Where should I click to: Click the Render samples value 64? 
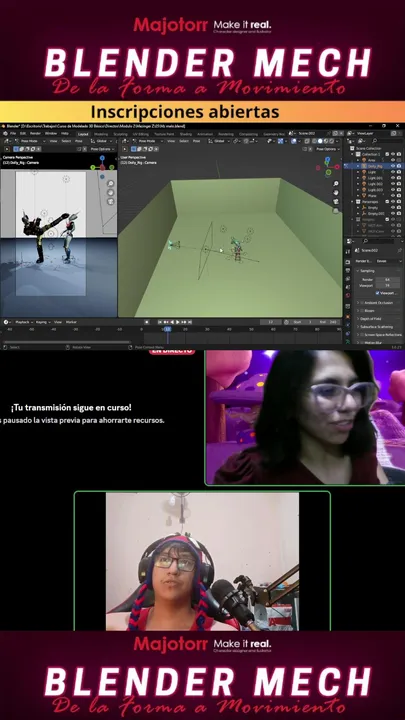coord(388,280)
